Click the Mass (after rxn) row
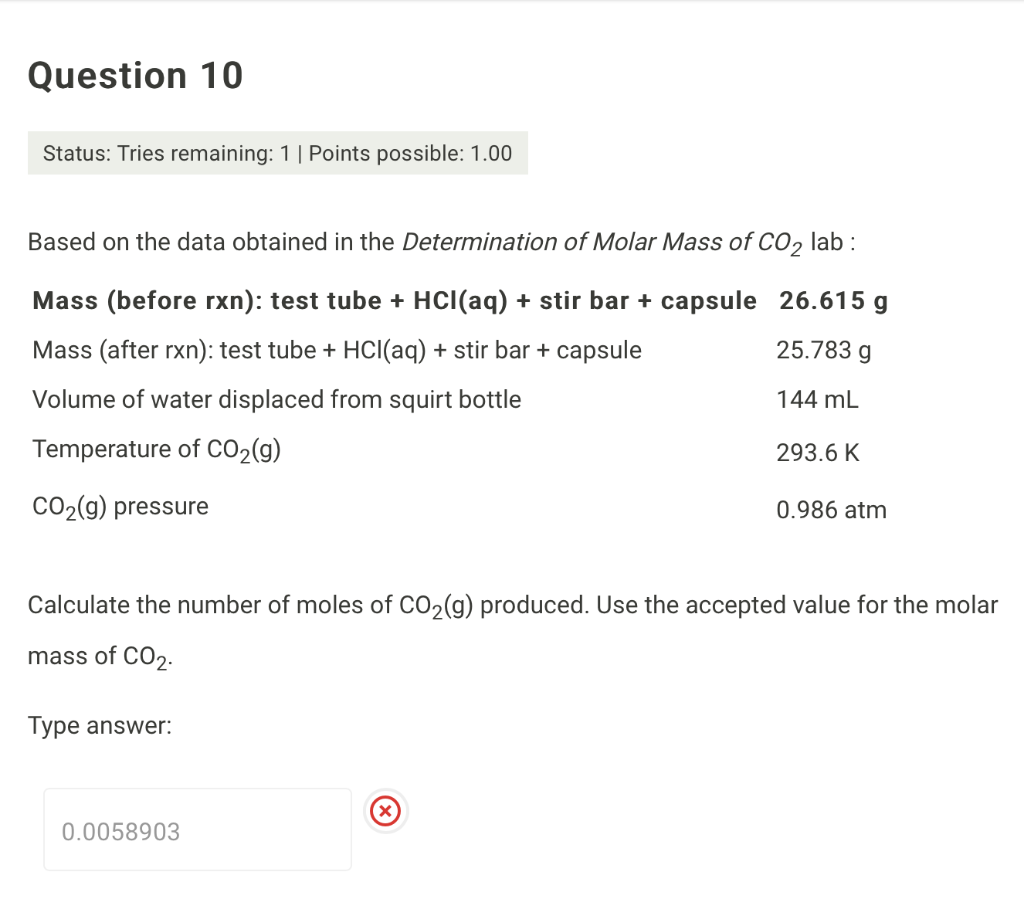1024x899 pixels. [x=337, y=350]
